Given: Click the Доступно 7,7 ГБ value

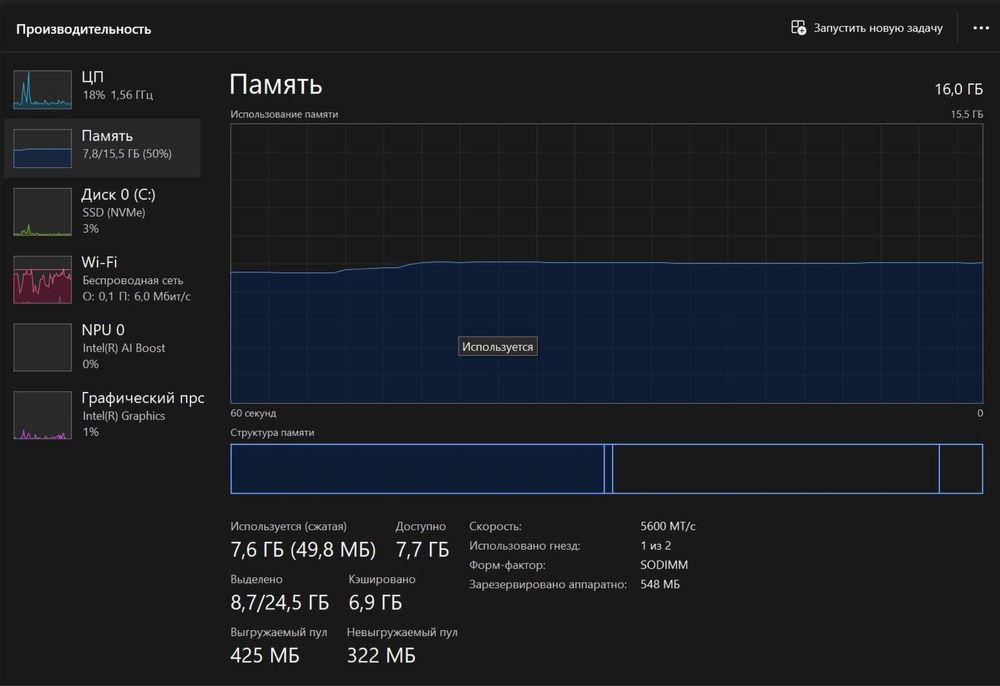Looking at the screenshot, I should [422, 550].
